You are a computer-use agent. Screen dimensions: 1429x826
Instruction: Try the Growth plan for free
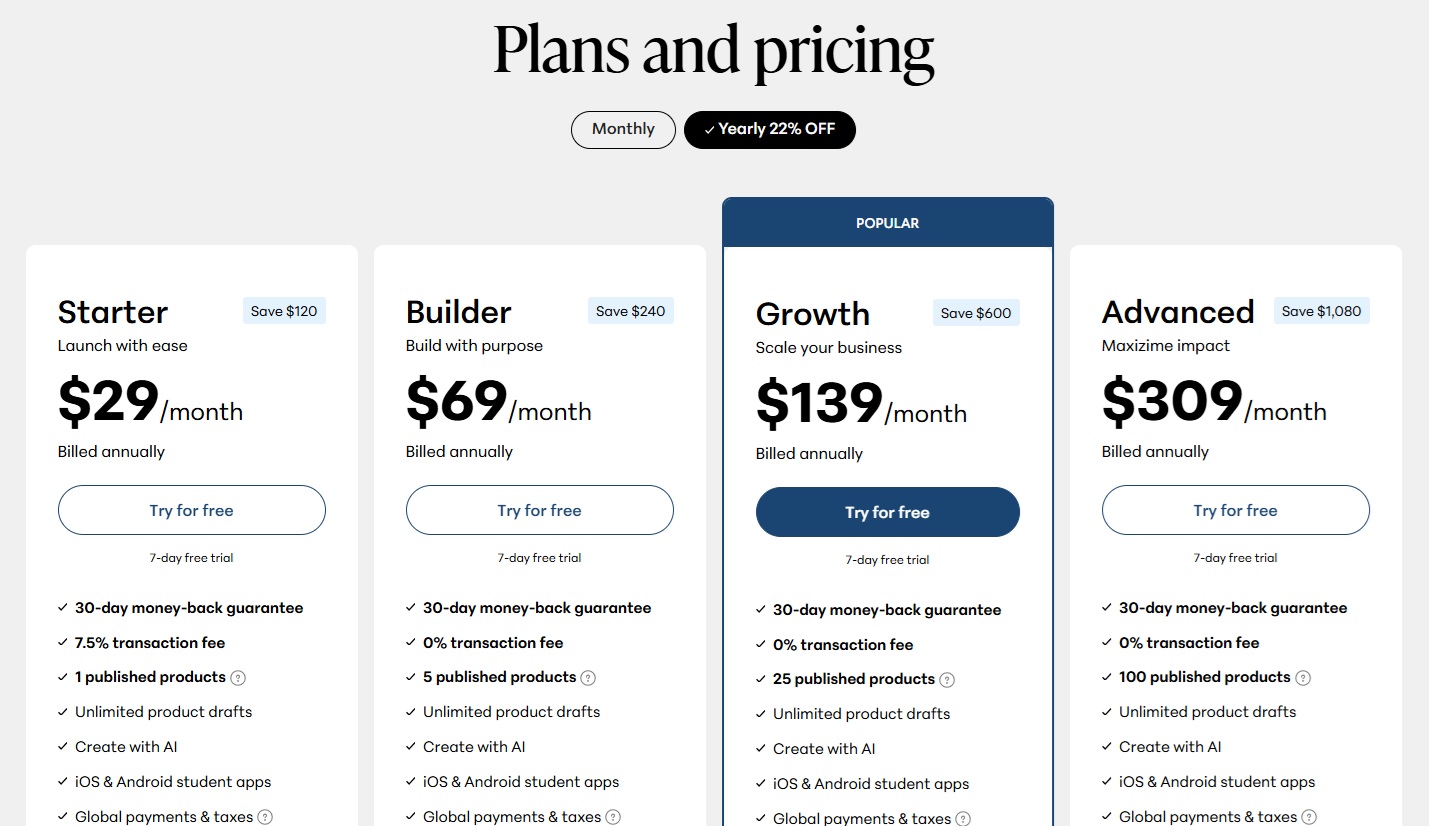tap(887, 512)
